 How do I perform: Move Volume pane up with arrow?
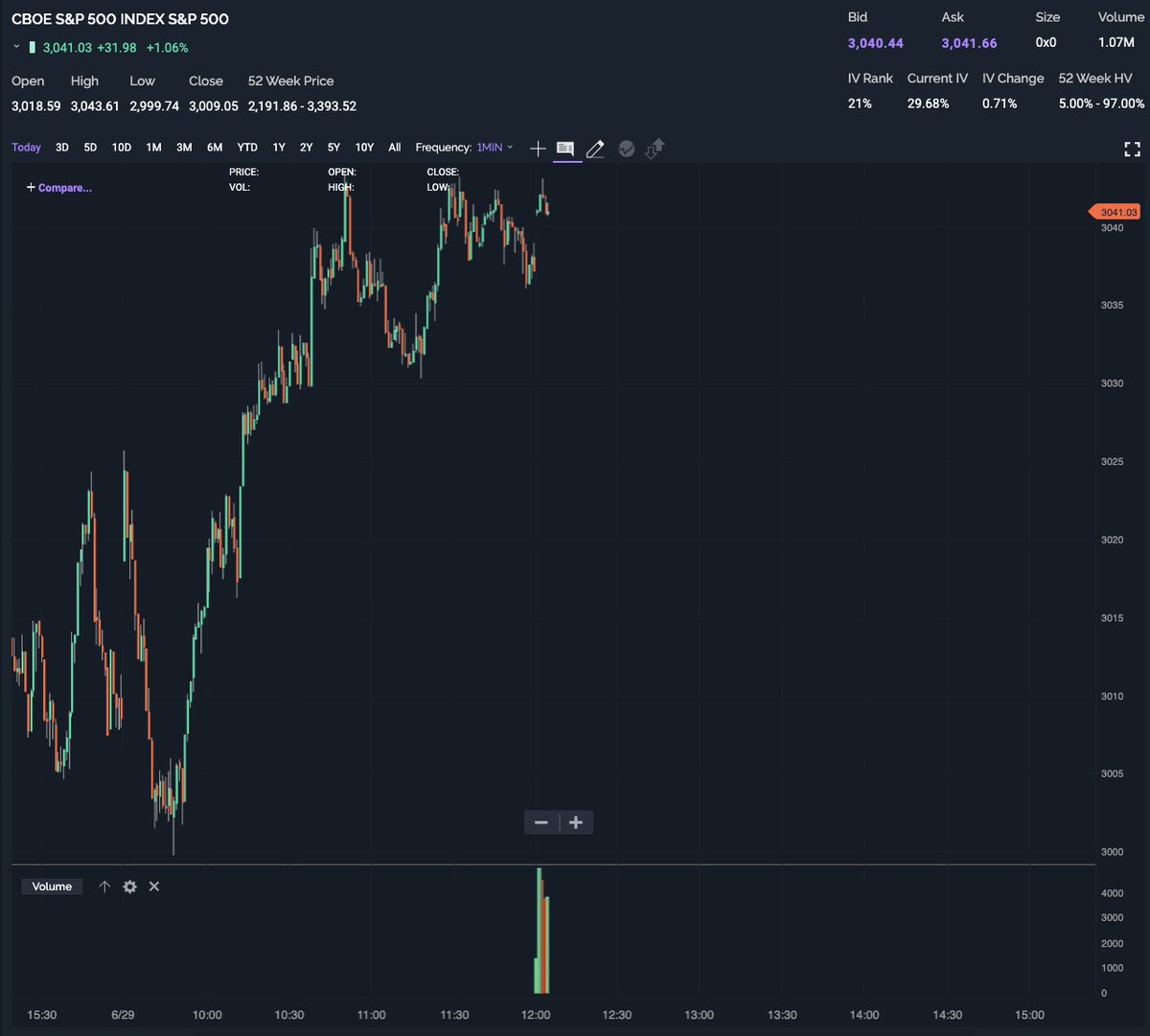(x=104, y=886)
